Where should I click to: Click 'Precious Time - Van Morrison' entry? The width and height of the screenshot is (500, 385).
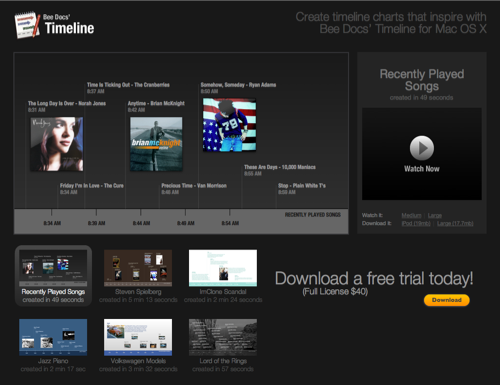[x=194, y=186]
